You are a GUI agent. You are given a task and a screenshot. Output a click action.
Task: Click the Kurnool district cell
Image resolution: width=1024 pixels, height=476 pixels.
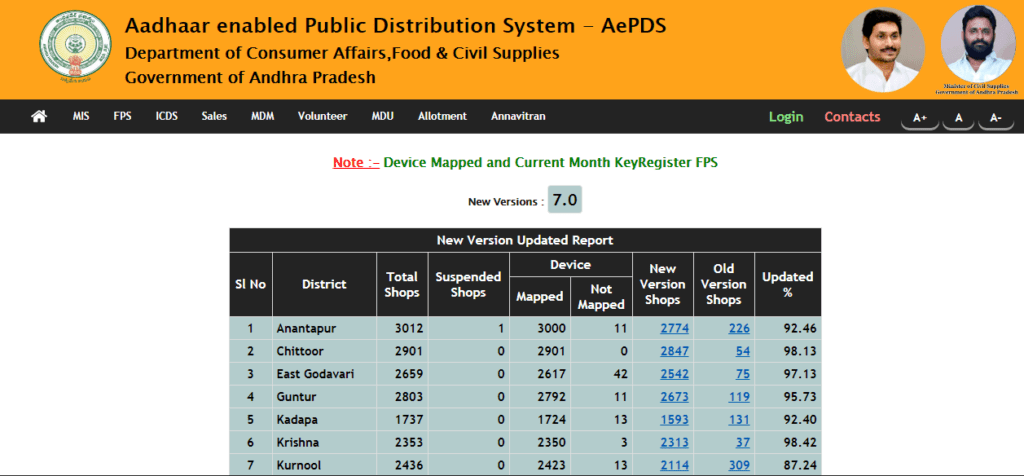[324, 466]
